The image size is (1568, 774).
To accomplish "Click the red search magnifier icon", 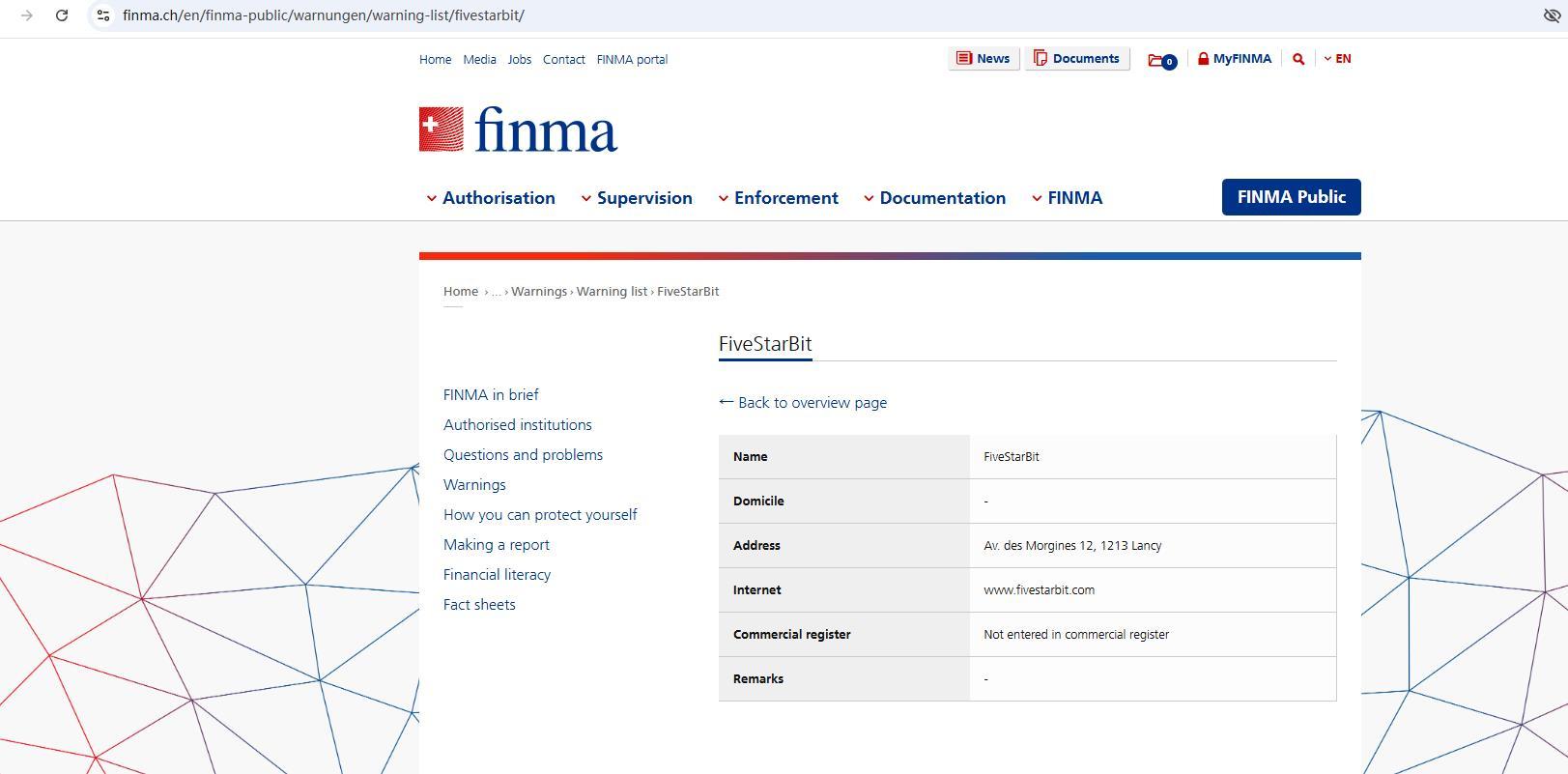I will 1298,59.
